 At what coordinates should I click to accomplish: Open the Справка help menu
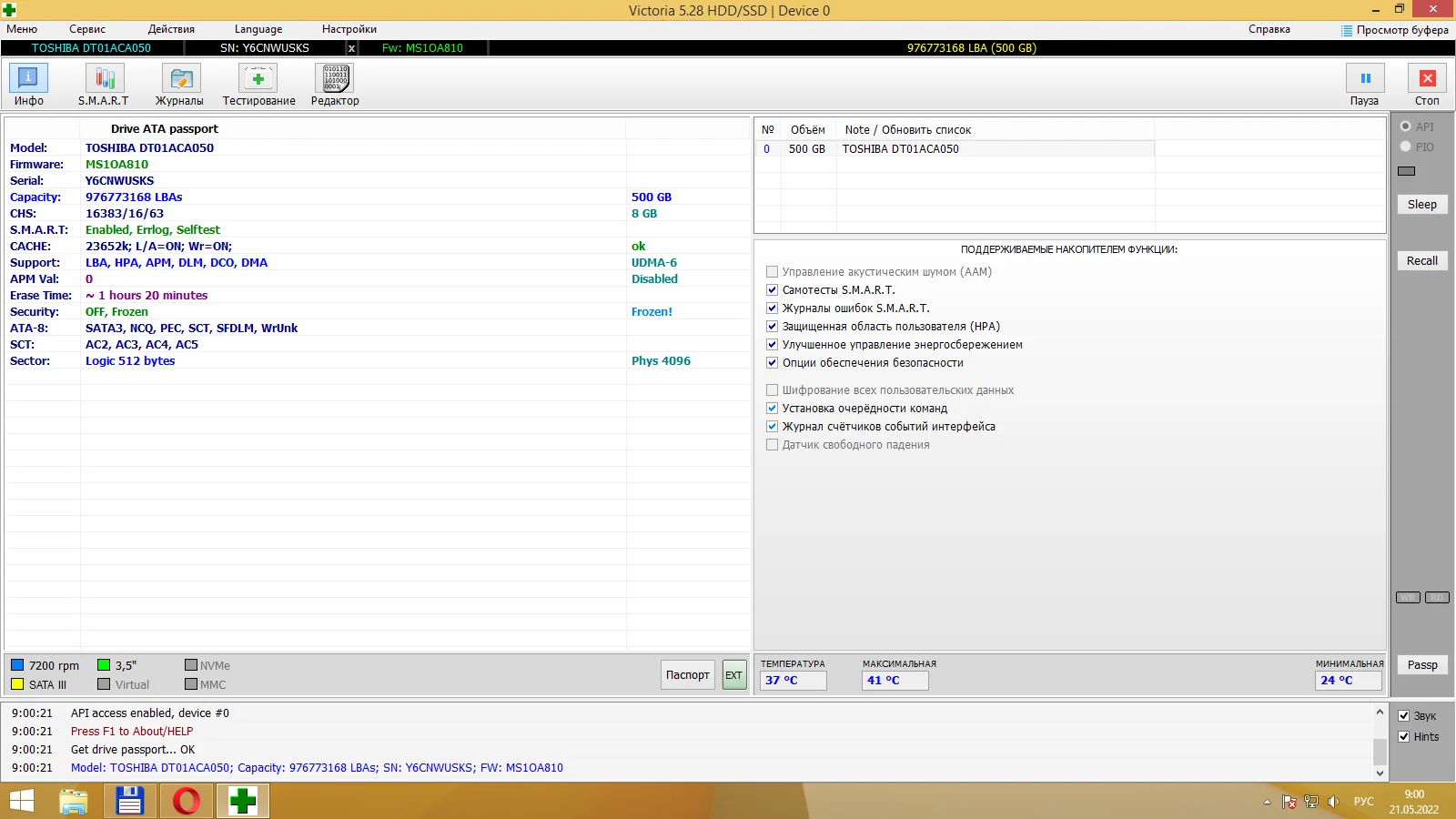coord(1269,29)
